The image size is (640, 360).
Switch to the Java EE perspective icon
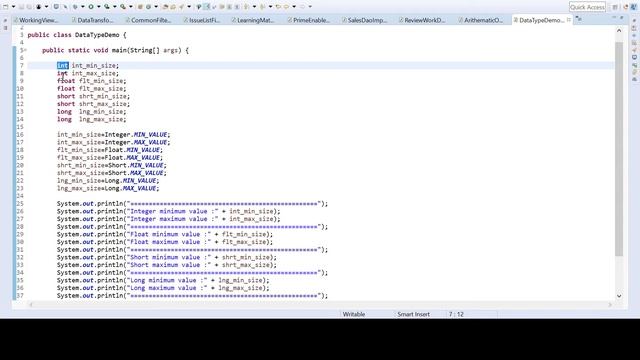tap(626, 7)
